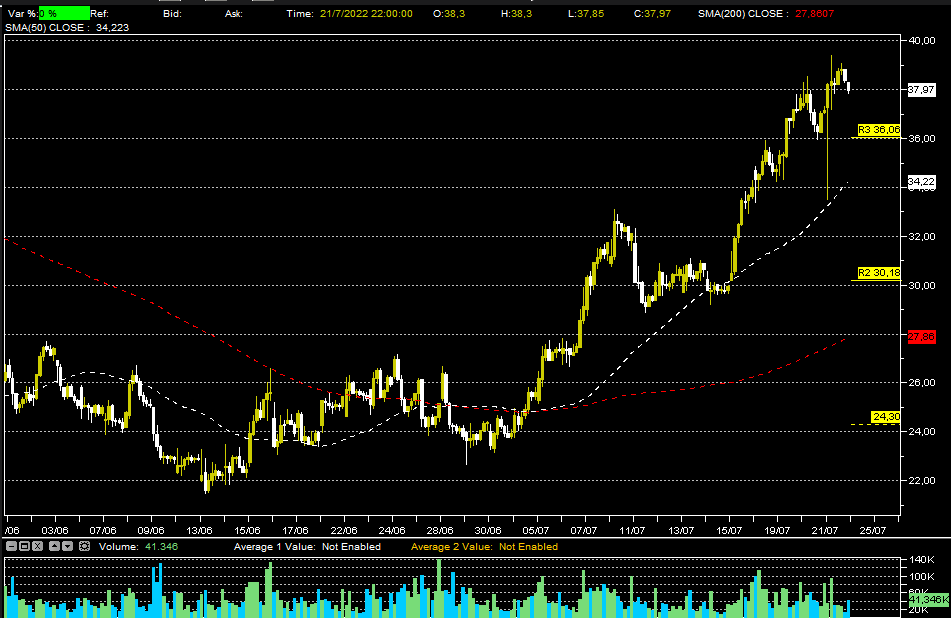Click the 24,30 yellow level label
The width and height of the screenshot is (951, 618).
coord(885,417)
